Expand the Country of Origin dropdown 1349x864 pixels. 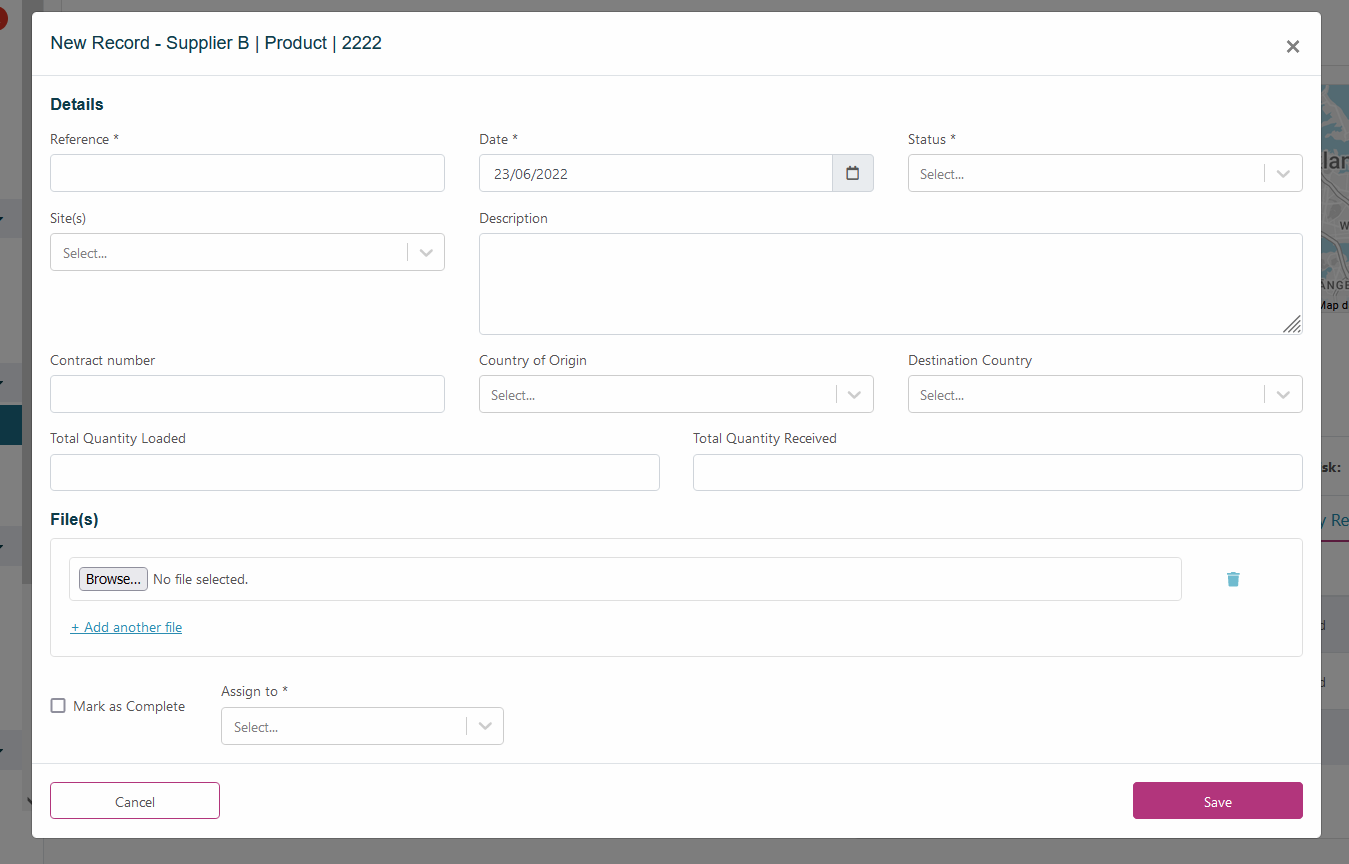[675, 395]
